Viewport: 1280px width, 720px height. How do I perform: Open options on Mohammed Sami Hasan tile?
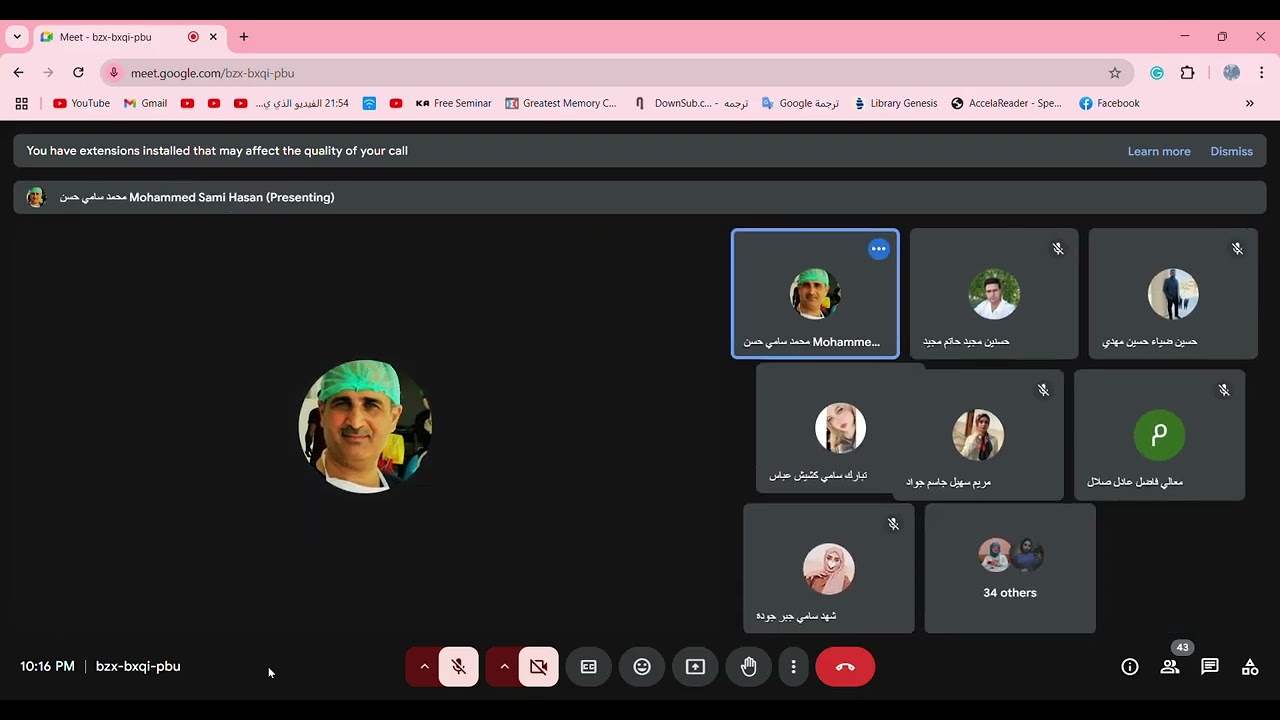[x=878, y=249]
